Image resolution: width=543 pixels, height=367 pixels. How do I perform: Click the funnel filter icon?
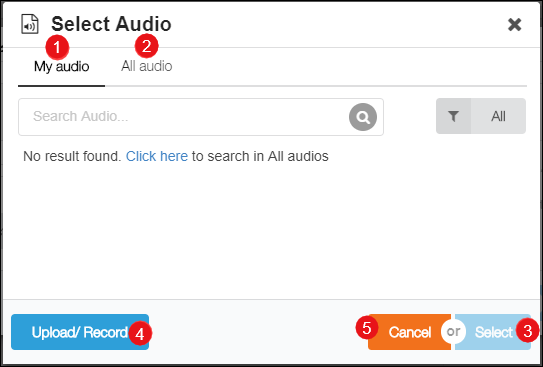coord(453,116)
